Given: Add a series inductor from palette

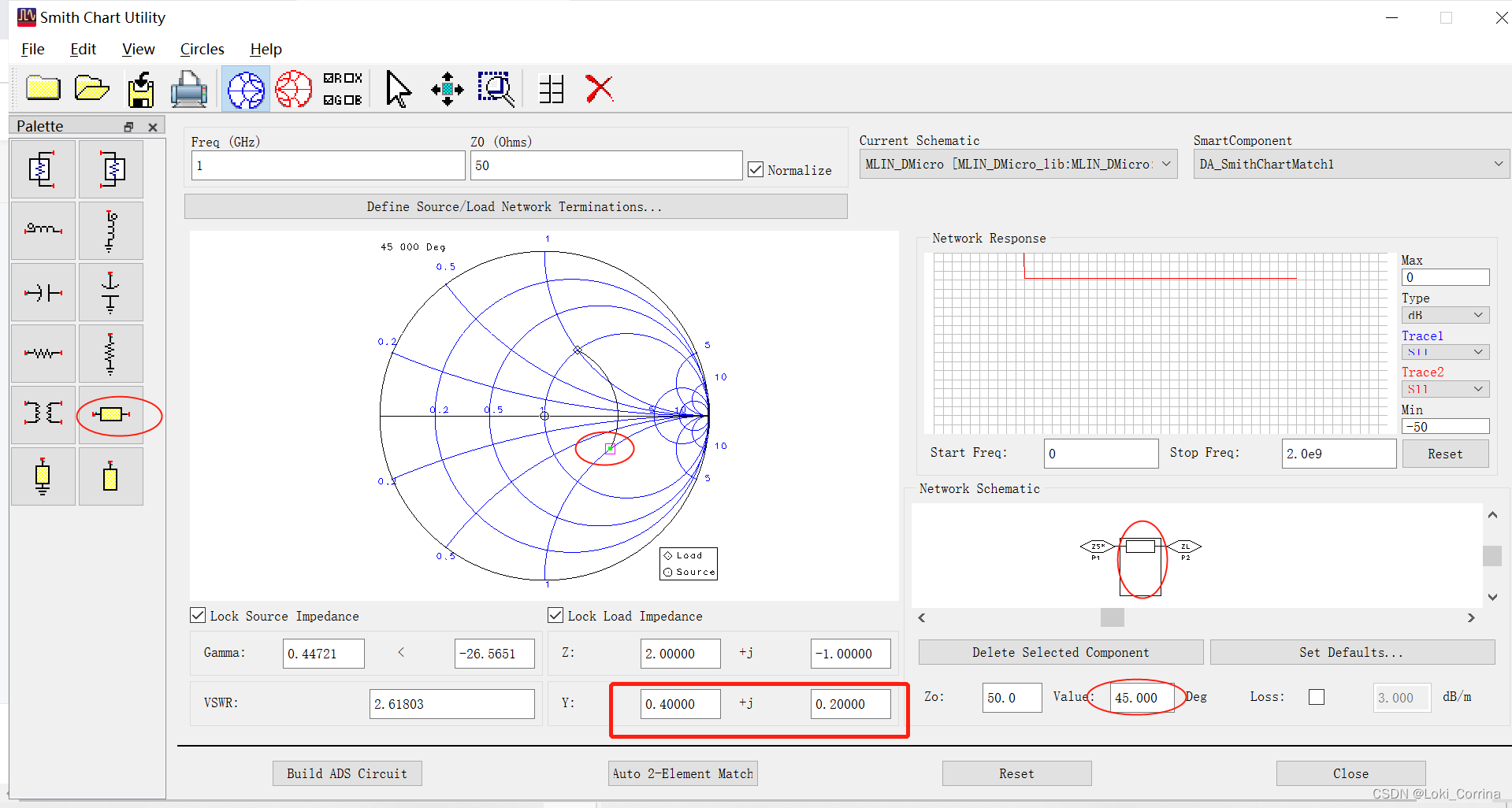Looking at the screenshot, I should tap(43, 231).
